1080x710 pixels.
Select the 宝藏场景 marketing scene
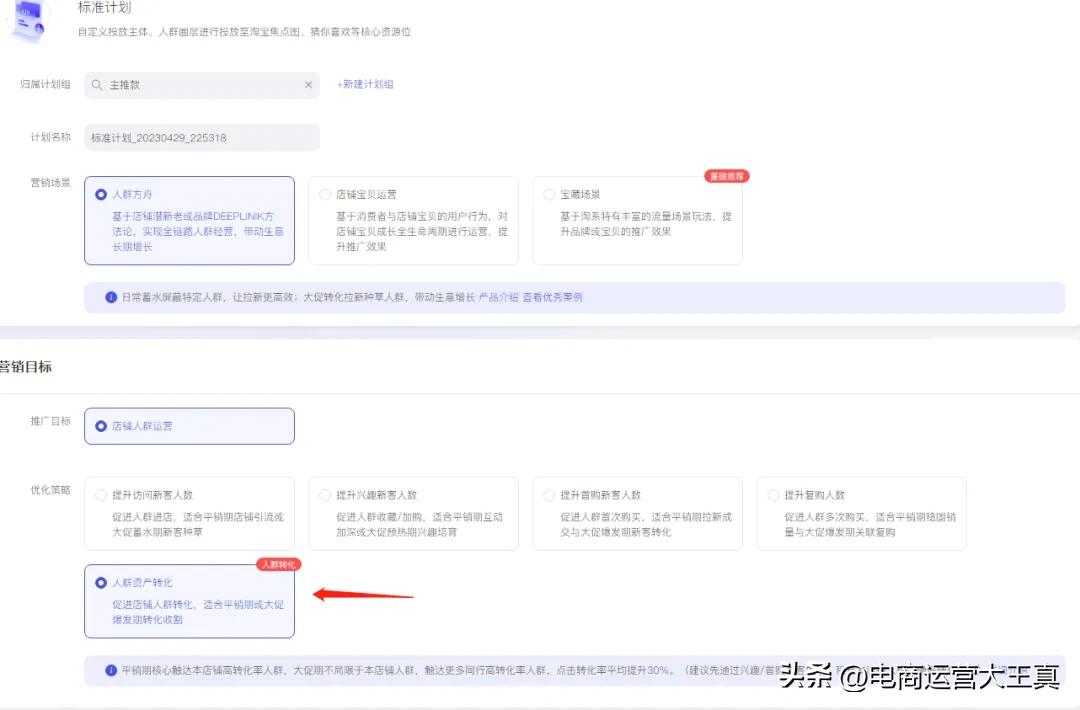[549, 195]
